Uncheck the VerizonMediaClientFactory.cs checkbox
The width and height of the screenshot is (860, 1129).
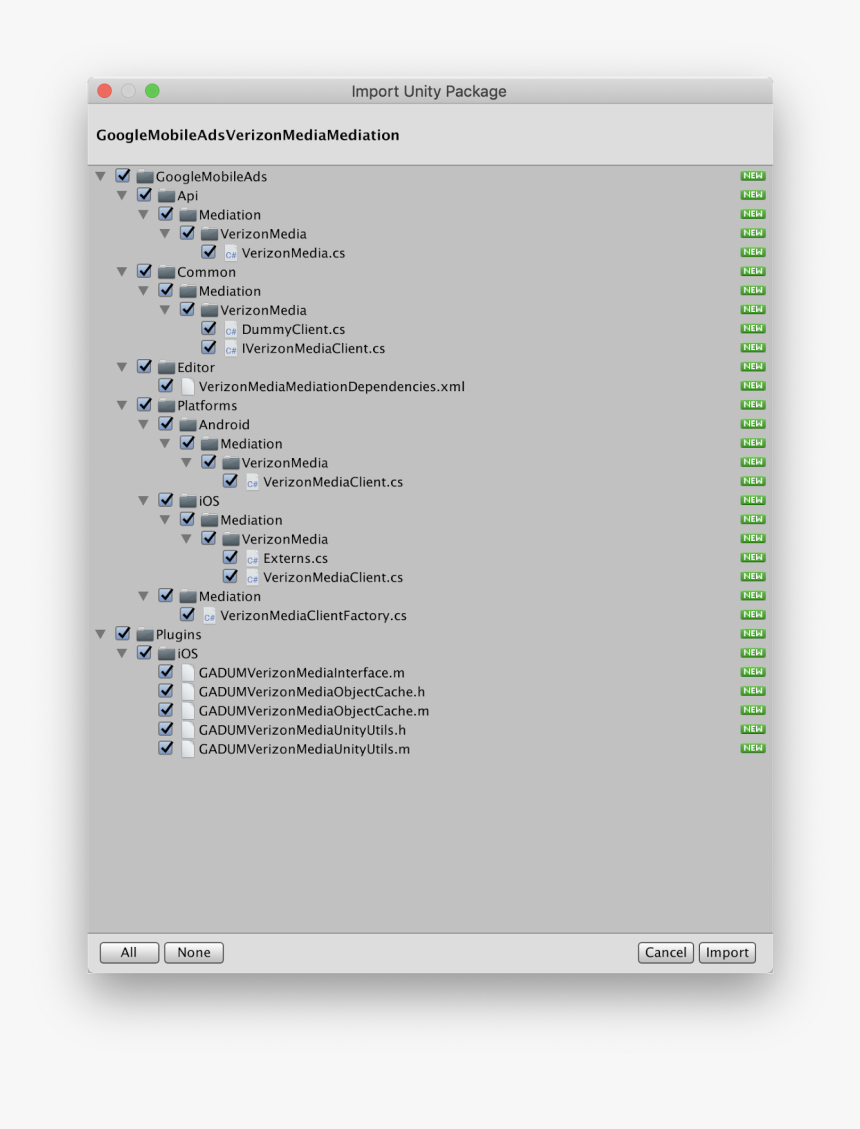[x=187, y=615]
